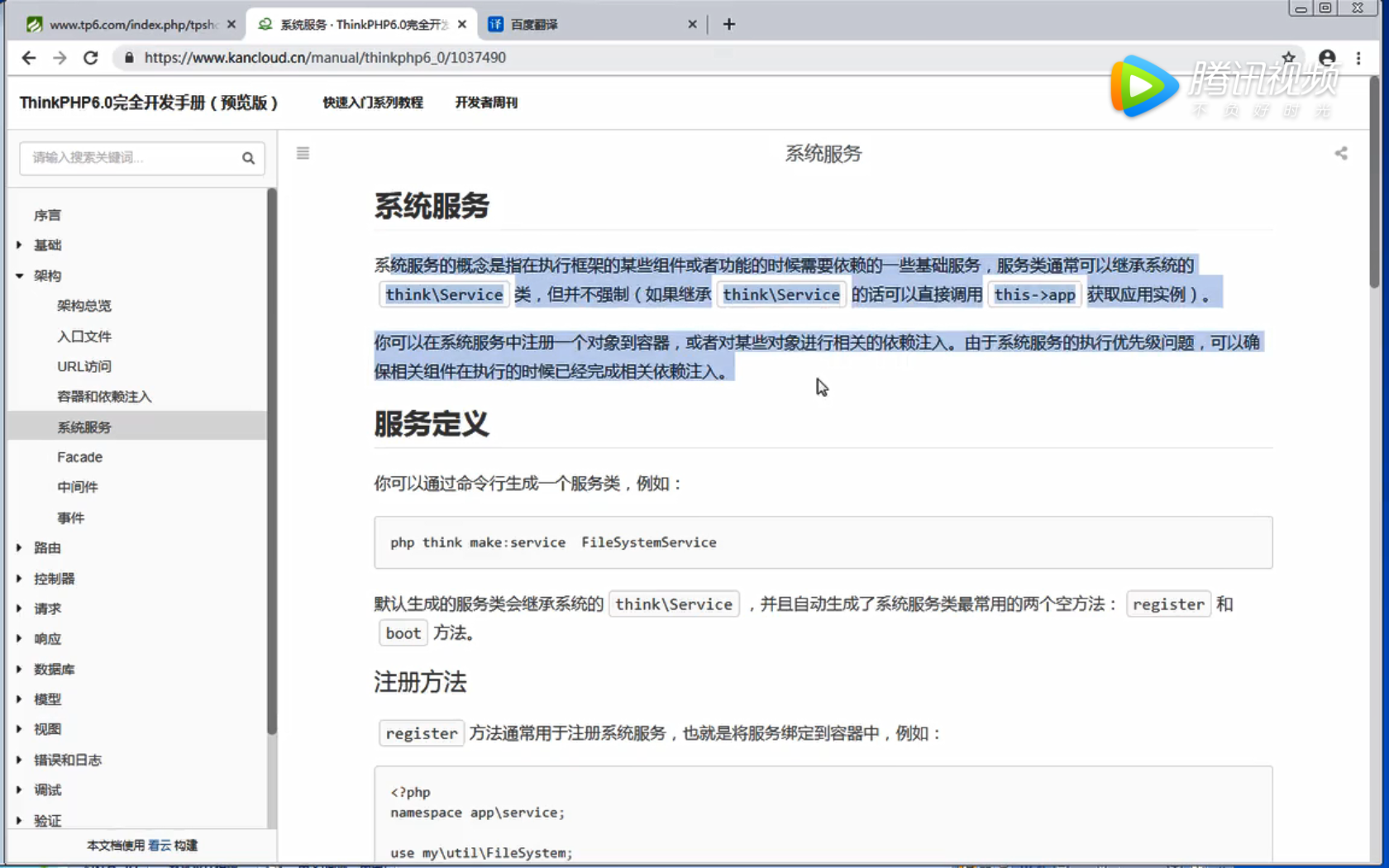Toggle the sidebar with the hamburger icon

(303, 153)
